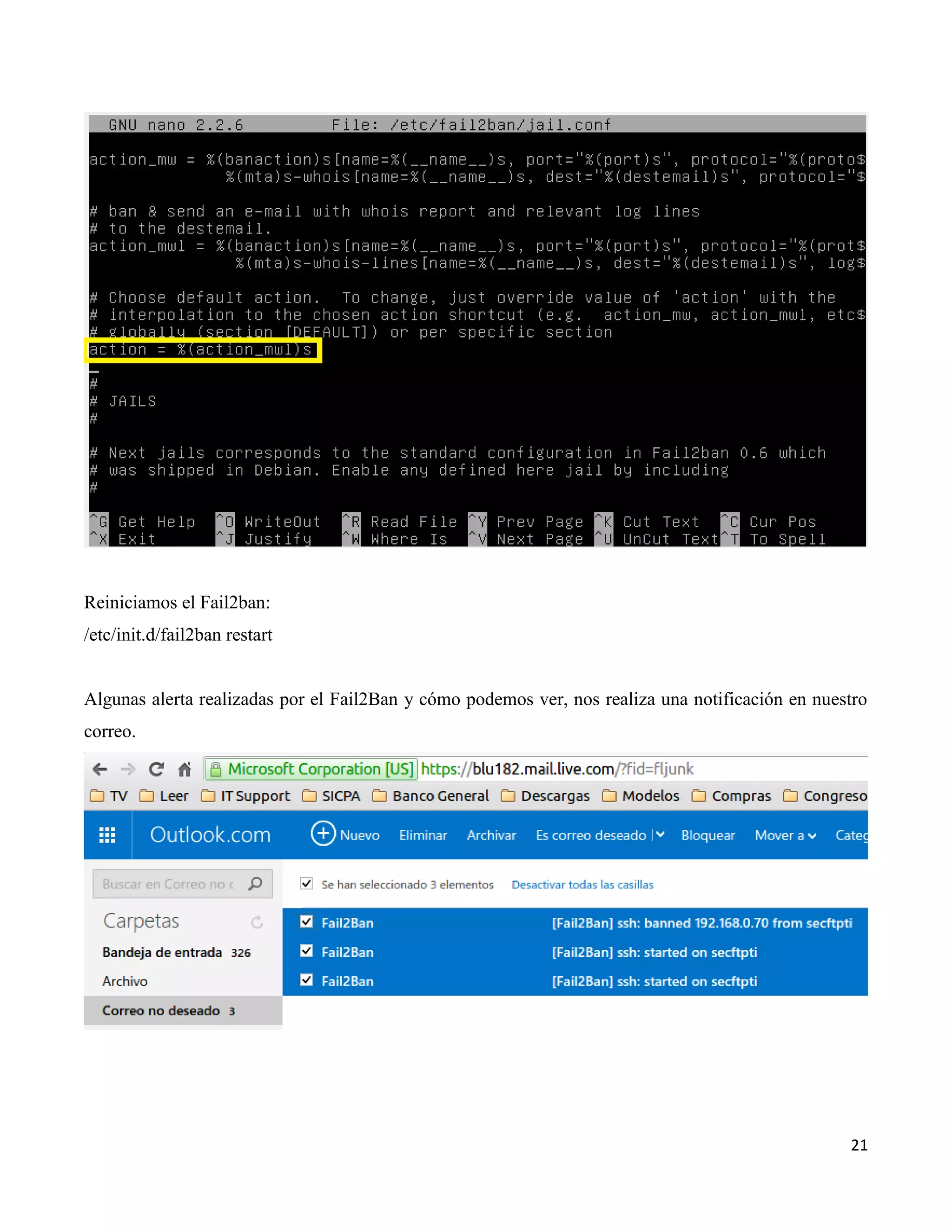Go to the browser home icon
This screenshot has width=952, height=1232.
[185, 769]
